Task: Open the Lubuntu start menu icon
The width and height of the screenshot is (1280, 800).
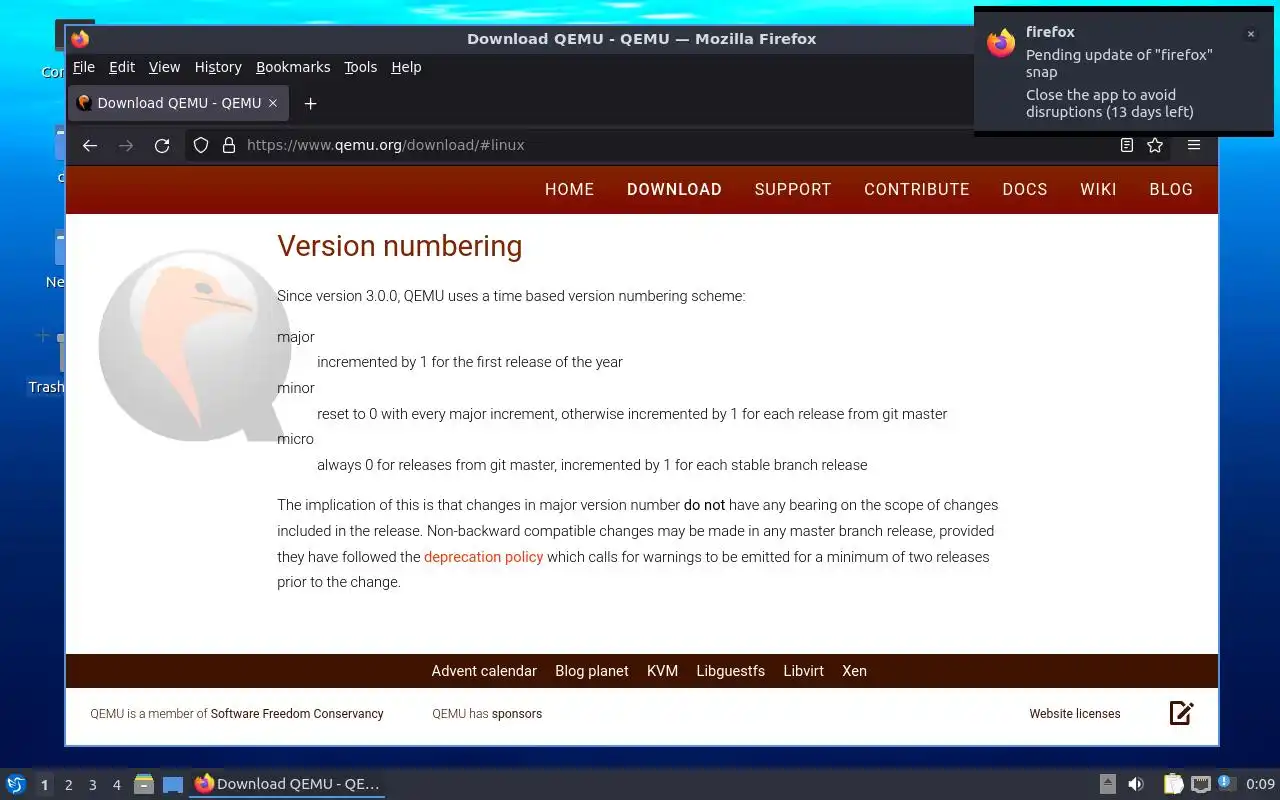Action: click(16, 784)
